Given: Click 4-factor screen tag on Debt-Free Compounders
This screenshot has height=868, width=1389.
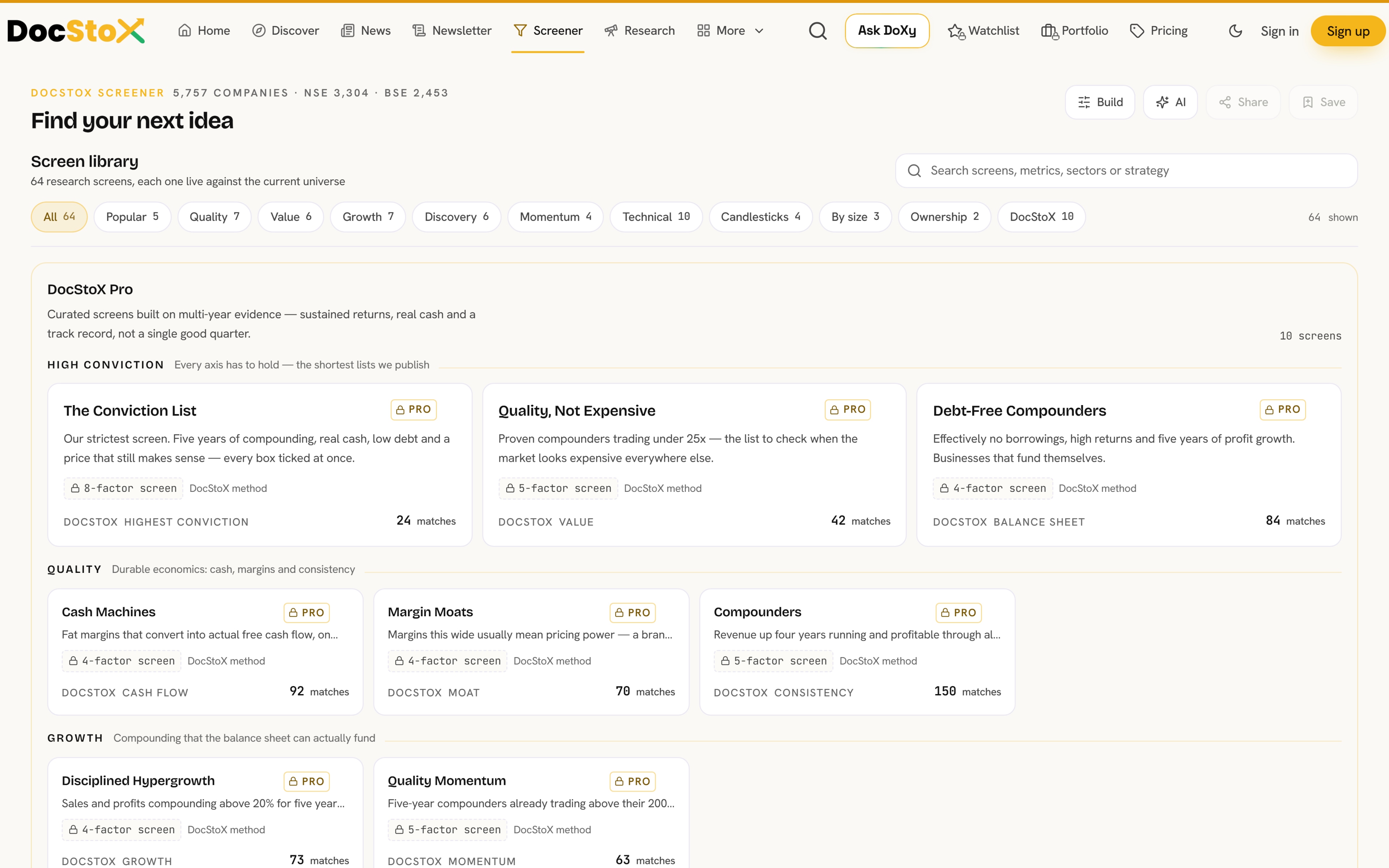Looking at the screenshot, I should pyautogui.click(x=993, y=489).
